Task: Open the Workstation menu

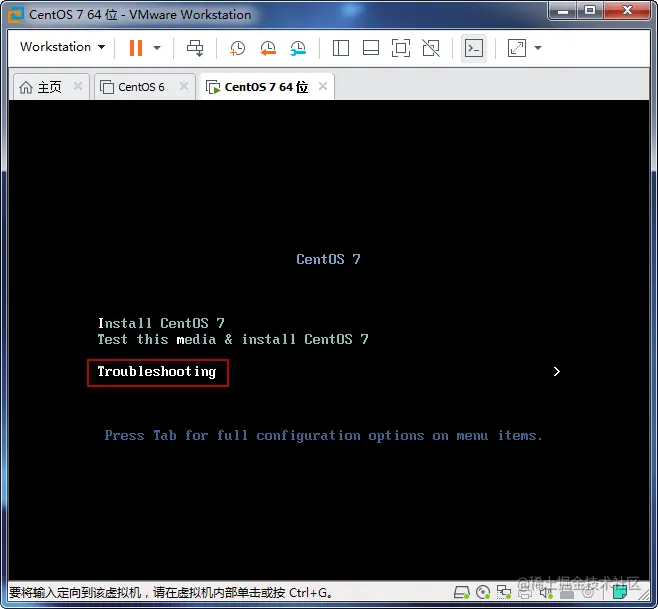Action: [x=63, y=47]
